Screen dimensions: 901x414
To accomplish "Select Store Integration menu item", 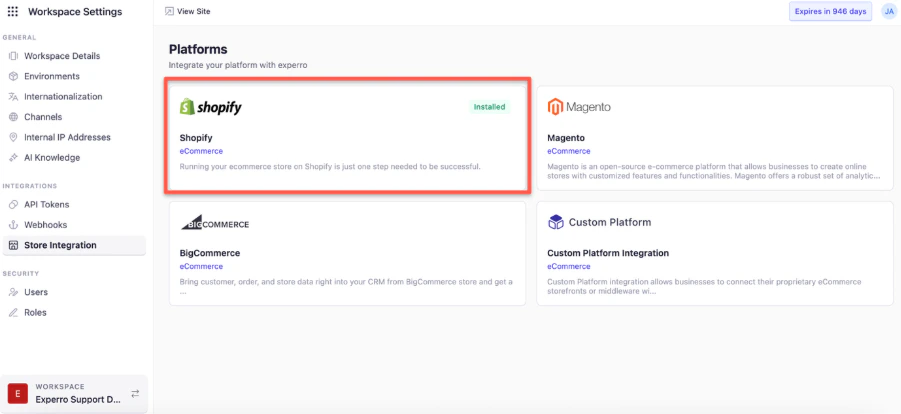I will pyautogui.click(x=74, y=246).
